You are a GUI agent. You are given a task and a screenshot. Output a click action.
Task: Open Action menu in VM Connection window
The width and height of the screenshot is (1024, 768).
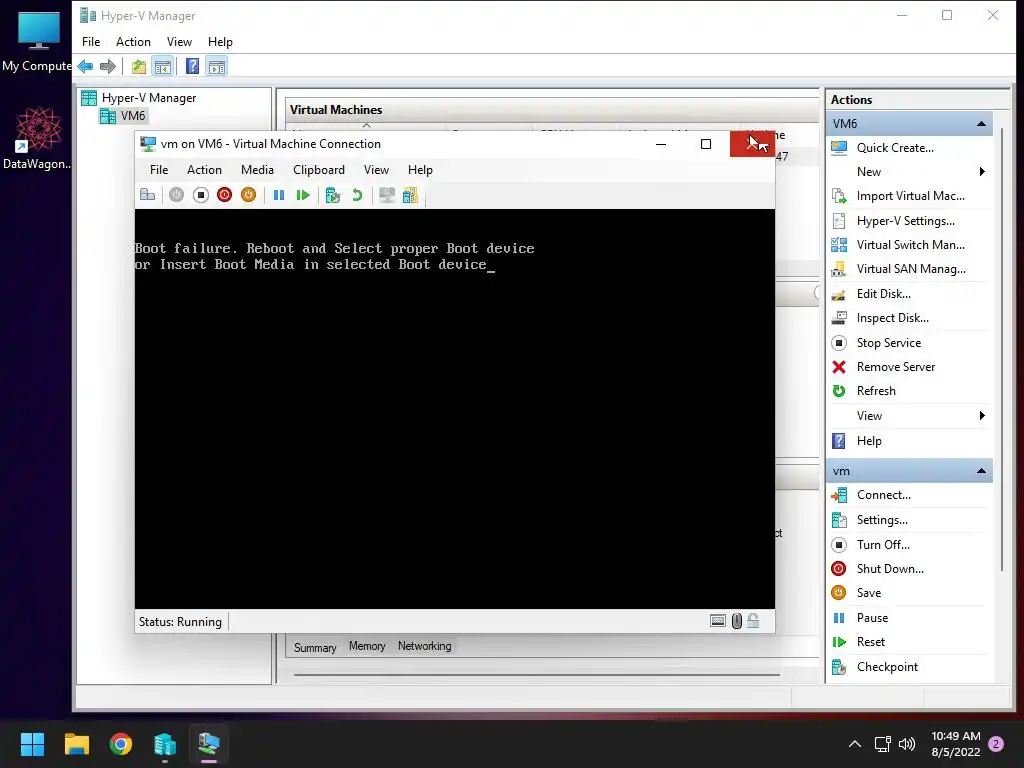(x=204, y=170)
